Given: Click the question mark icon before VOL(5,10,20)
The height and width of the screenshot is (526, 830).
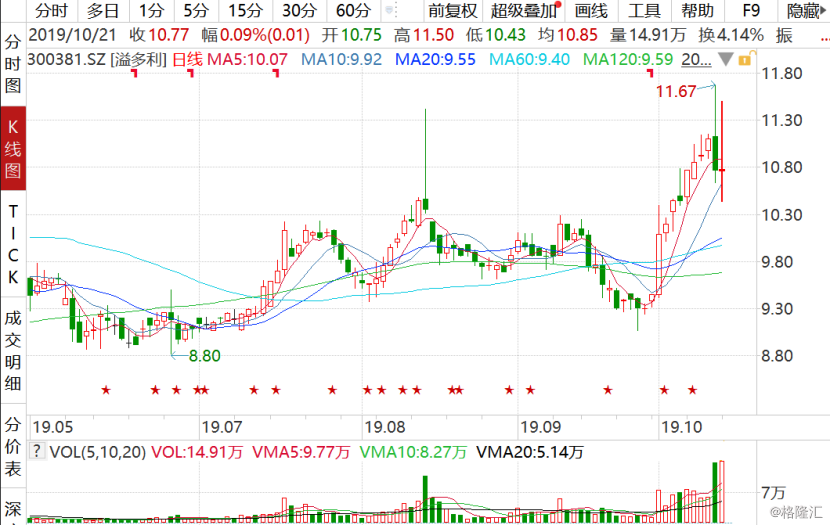Looking at the screenshot, I should tap(37, 453).
